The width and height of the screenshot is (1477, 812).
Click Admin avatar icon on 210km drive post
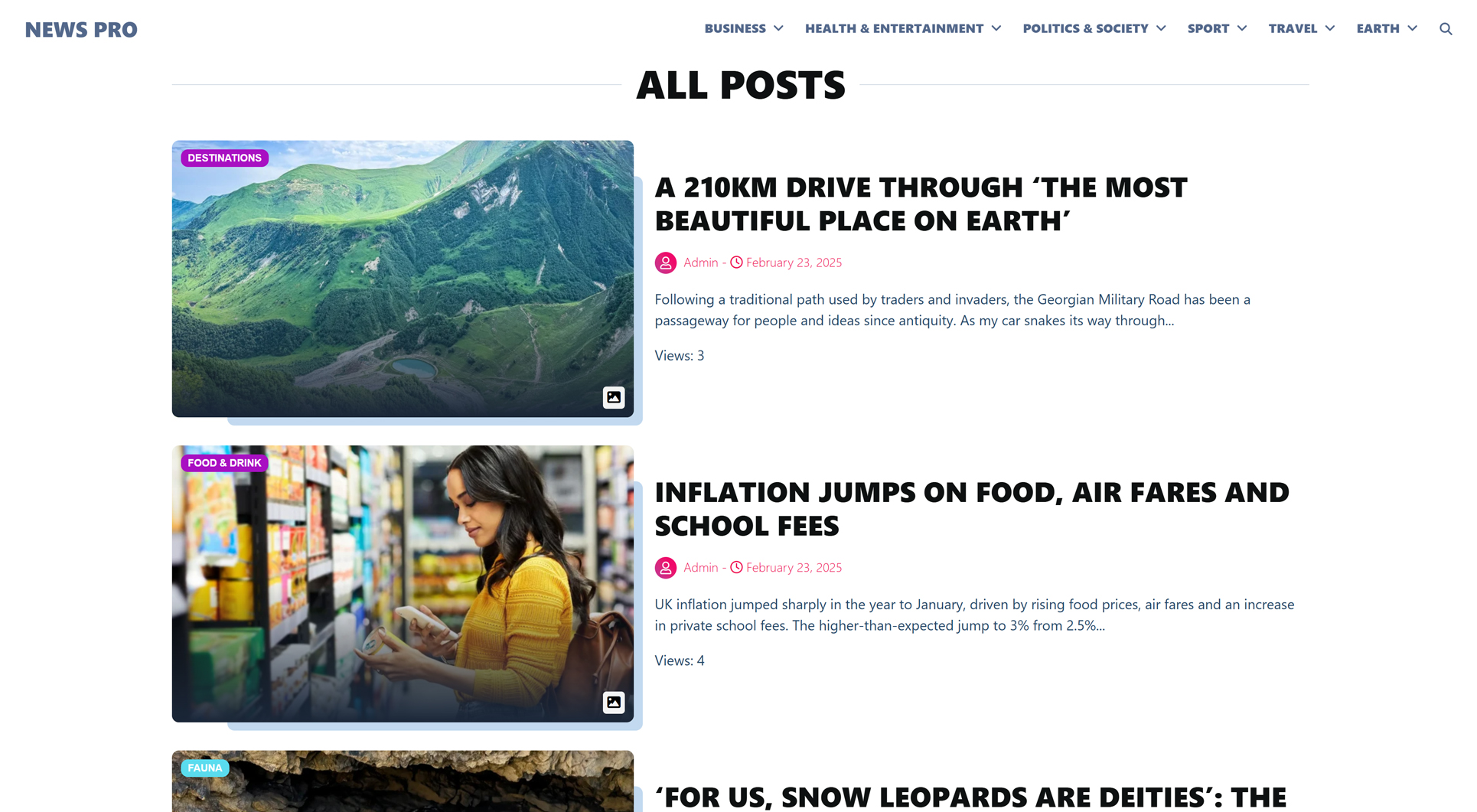tap(666, 263)
